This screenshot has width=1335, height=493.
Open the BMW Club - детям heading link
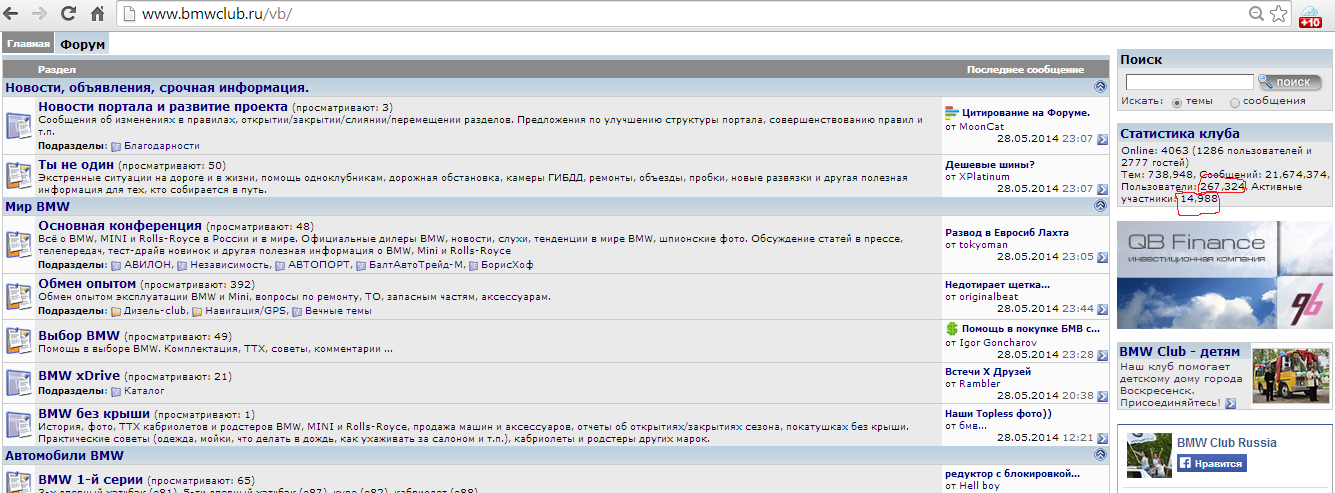pyautogui.click(x=1180, y=351)
